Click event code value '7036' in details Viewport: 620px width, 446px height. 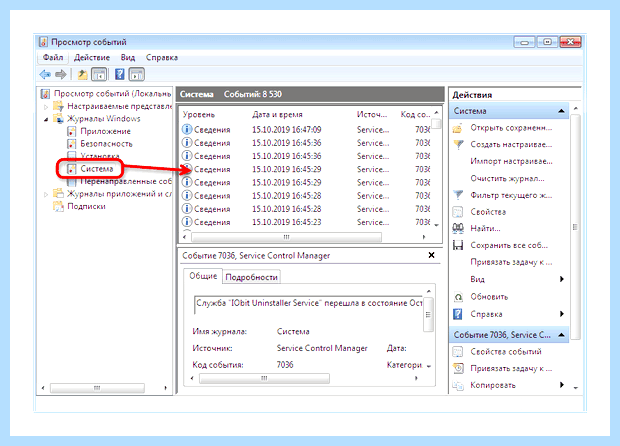tap(285, 365)
